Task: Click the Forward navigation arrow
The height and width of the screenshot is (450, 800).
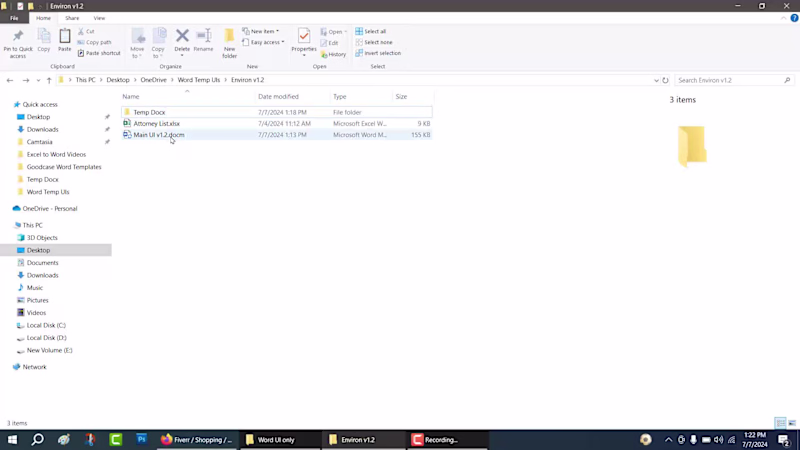Action: pyautogui.click(x=26, y=80)
